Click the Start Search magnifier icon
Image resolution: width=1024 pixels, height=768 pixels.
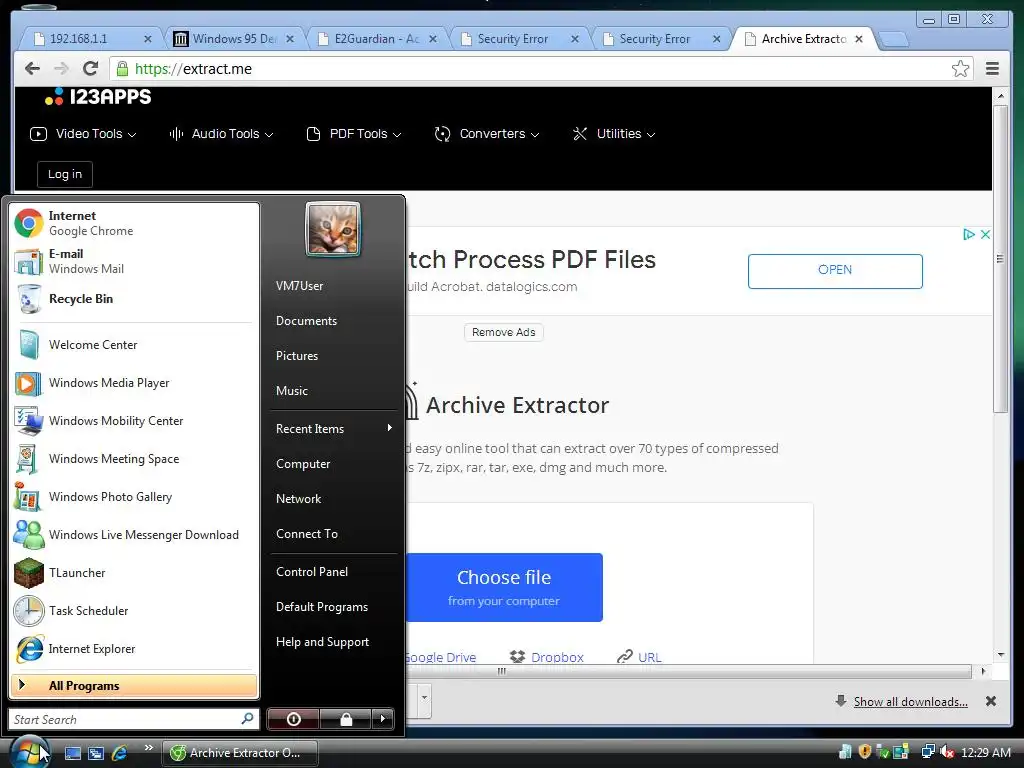248,718
